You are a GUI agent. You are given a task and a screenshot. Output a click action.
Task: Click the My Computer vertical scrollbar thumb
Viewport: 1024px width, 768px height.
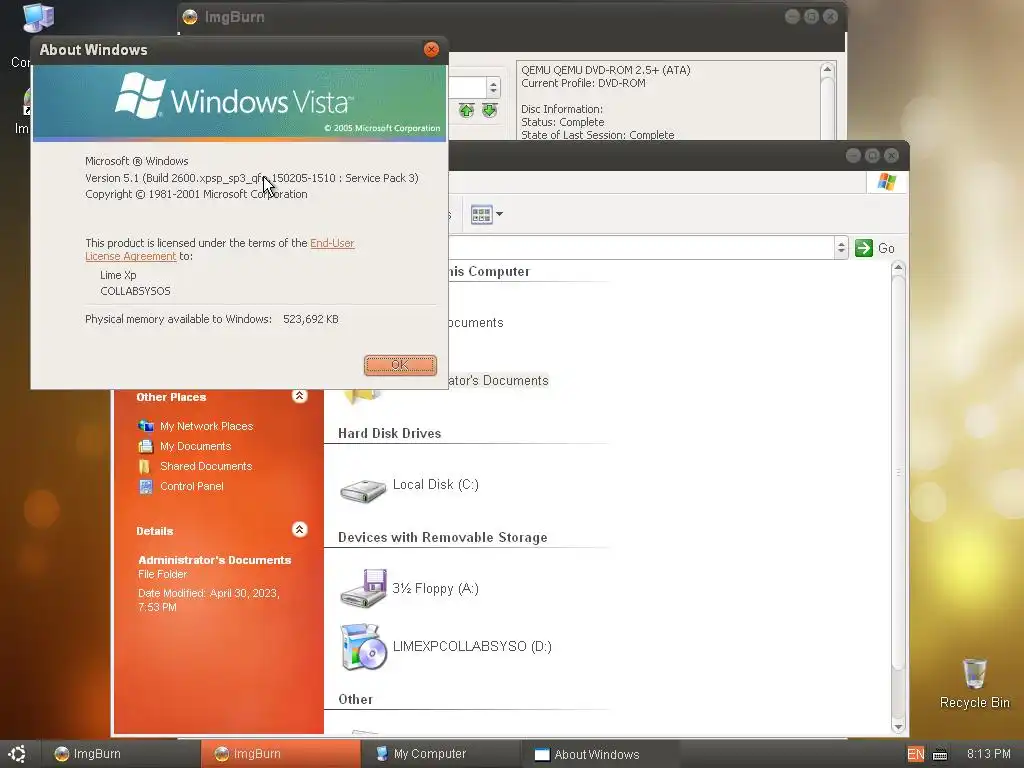[898, 473]
